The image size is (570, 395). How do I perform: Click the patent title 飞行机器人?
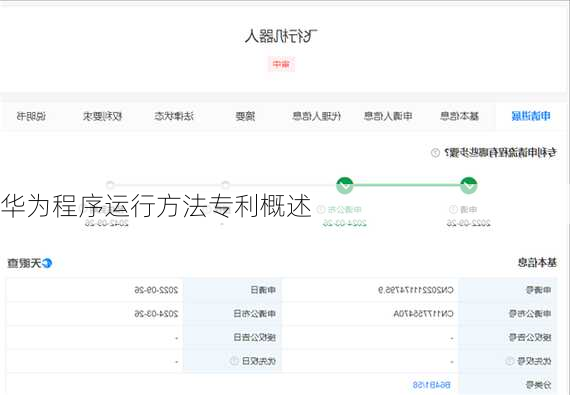point(281,36)
